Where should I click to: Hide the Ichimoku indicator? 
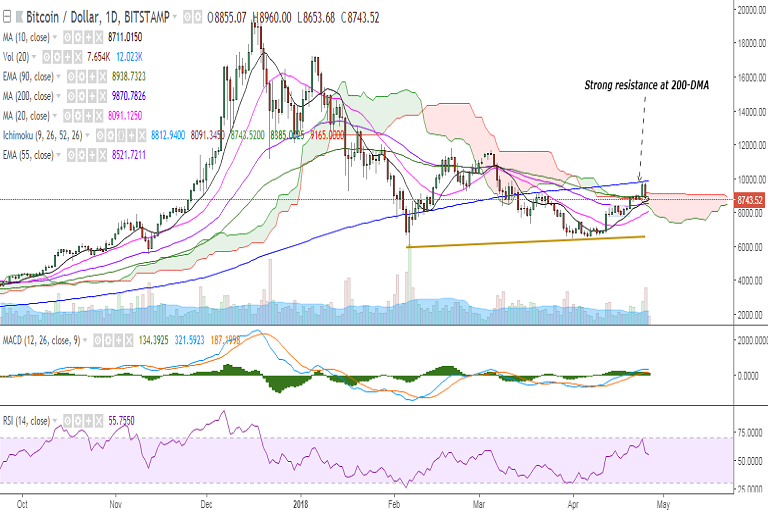point(100,135)
